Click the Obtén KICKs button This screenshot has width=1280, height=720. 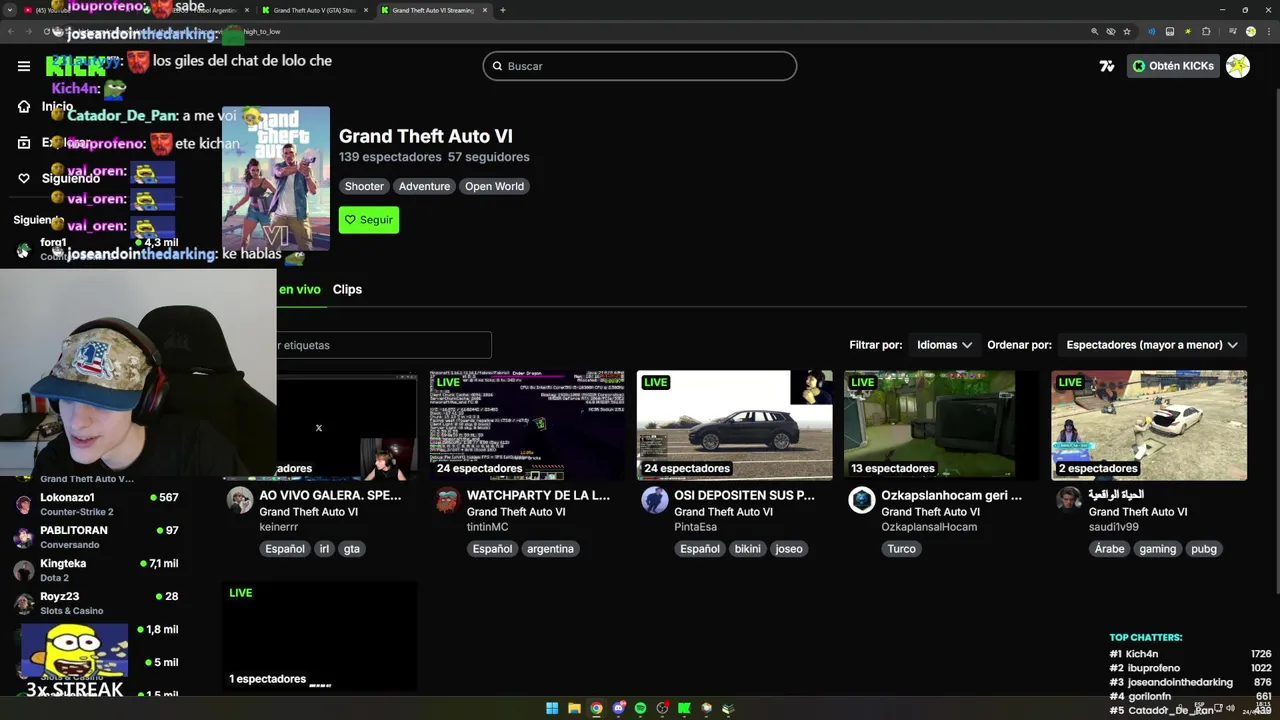coord(1173,66)
